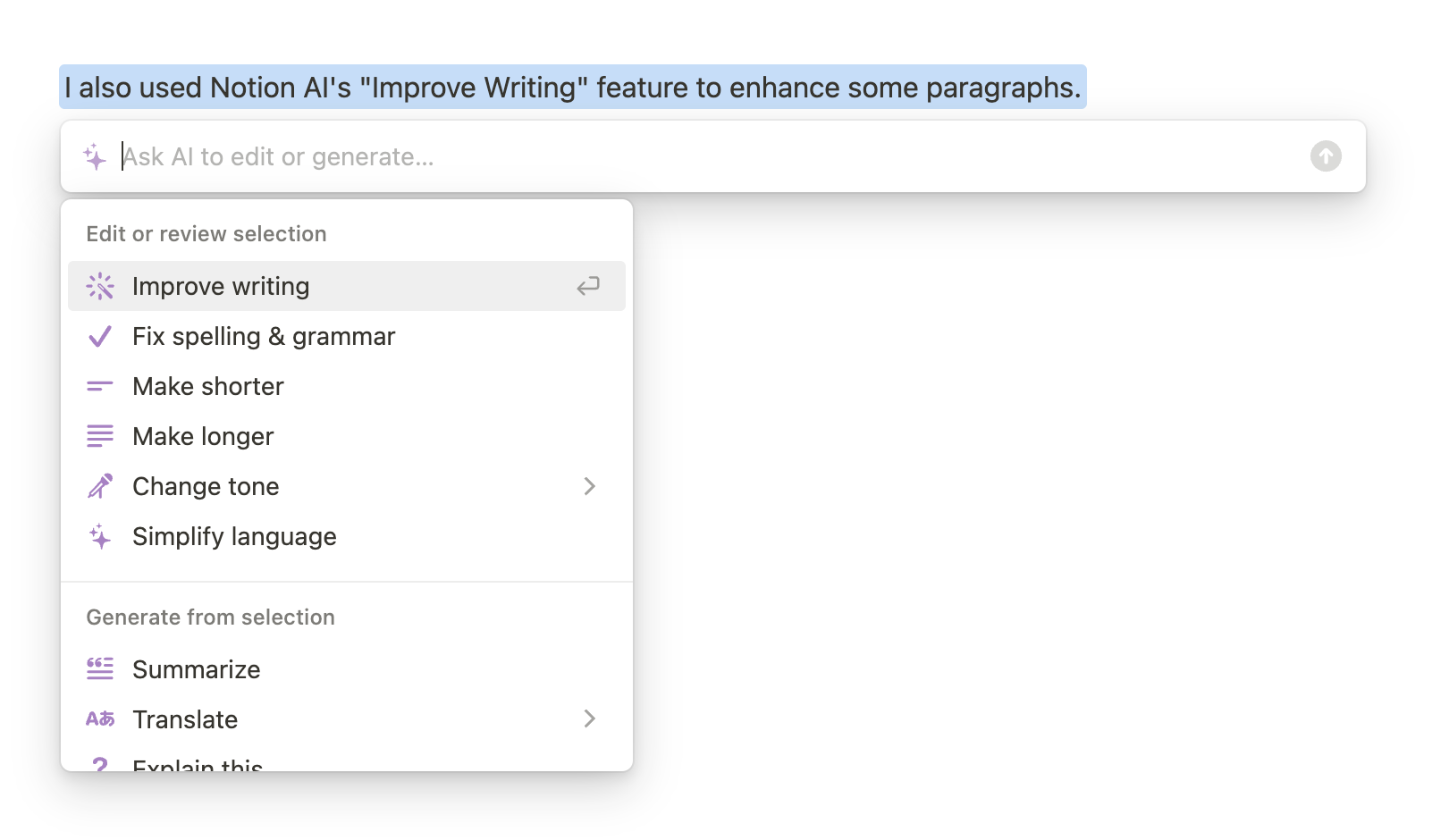
Task: Click the Make longer lines icon
Action: click(x=100, y=436)
